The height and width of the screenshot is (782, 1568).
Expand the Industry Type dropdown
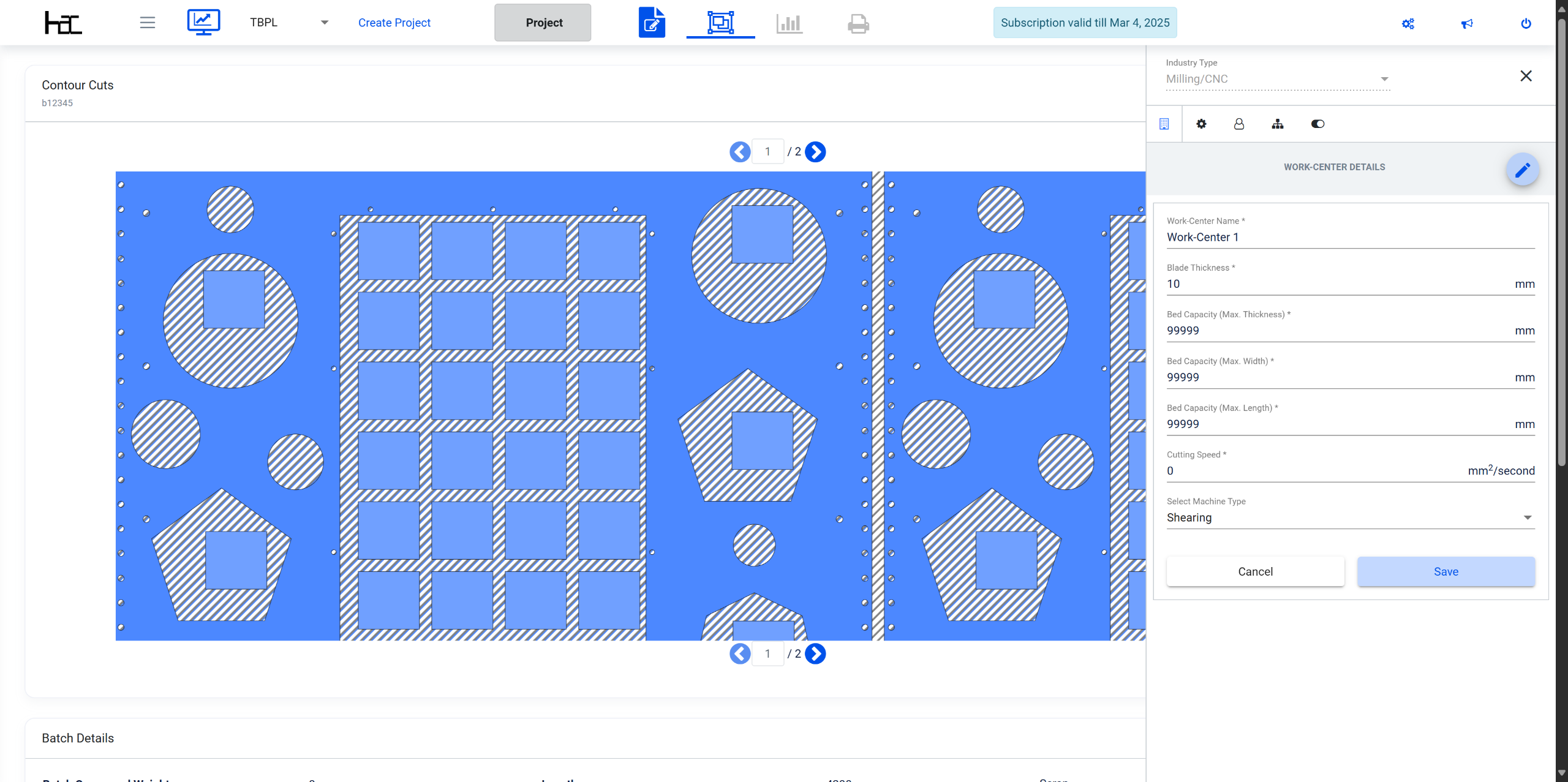point(1277,79)
